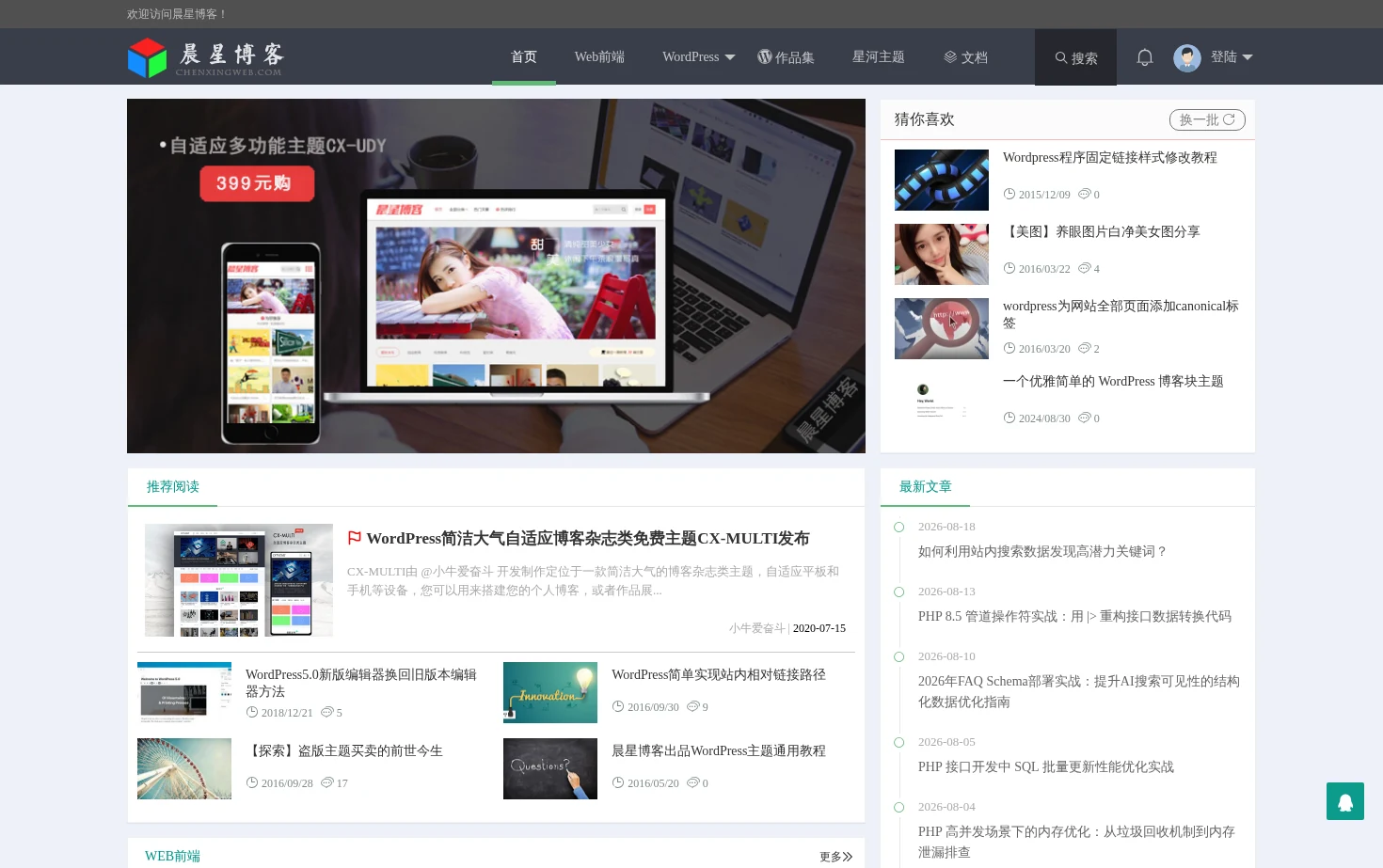Click the Innovation lightbulb thumbnail
Viewport: 1383px width, 868px height.
tap(550, 692)
